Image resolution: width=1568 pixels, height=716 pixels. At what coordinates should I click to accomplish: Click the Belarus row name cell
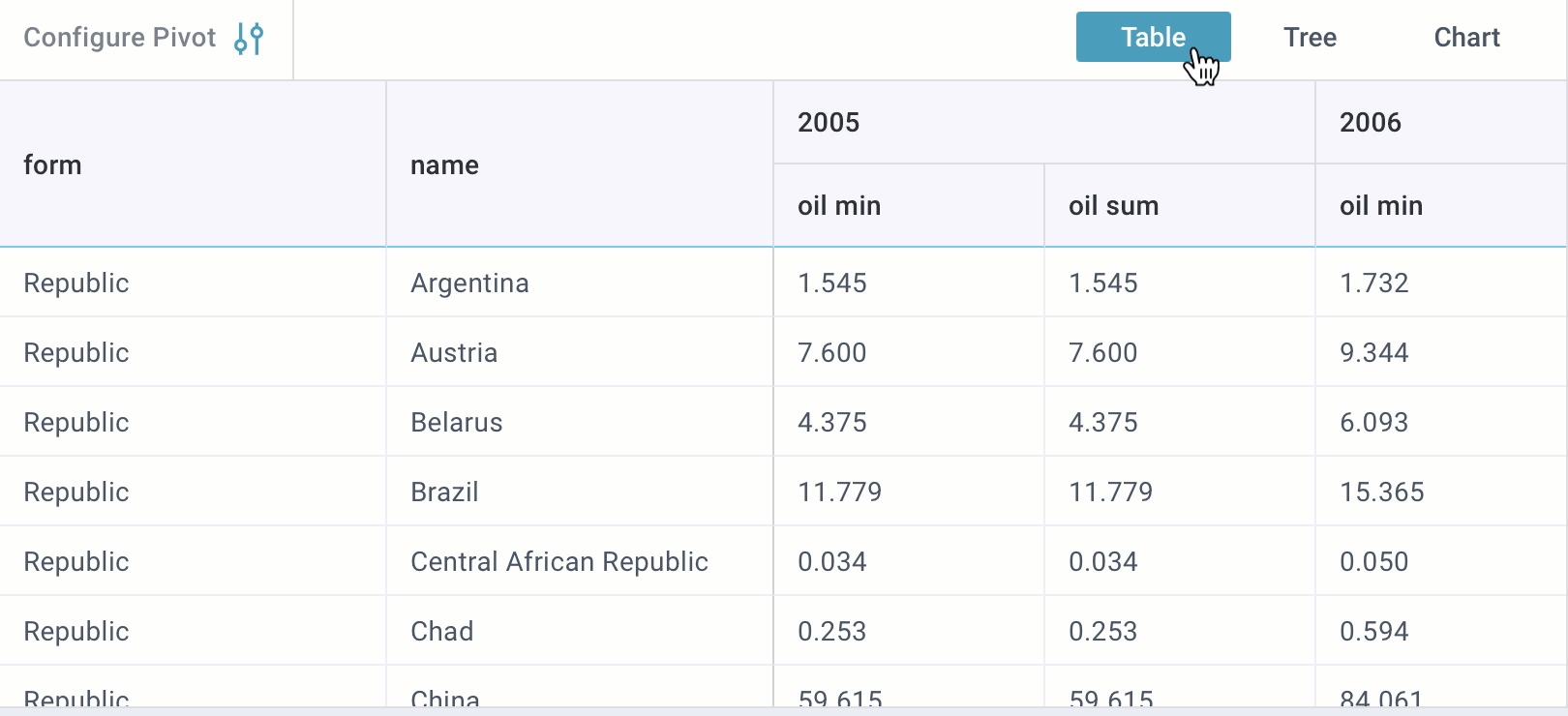(x=457, y=423)
